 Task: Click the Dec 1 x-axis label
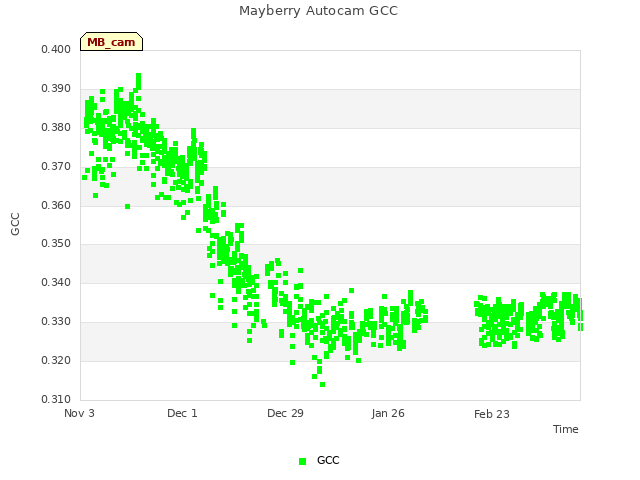tap(182, 413)
